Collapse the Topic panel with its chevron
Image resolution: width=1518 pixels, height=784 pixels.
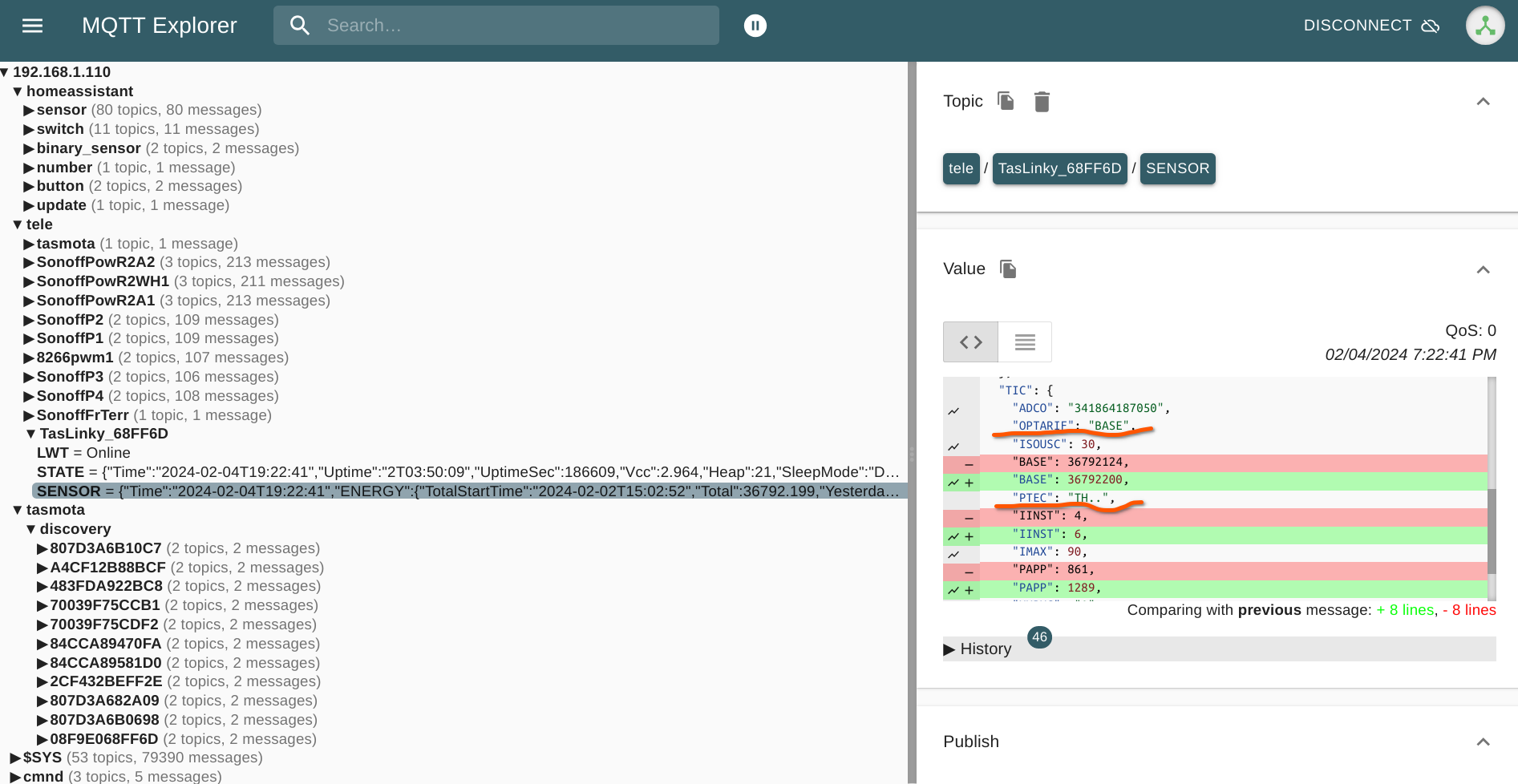(1484, 101)
